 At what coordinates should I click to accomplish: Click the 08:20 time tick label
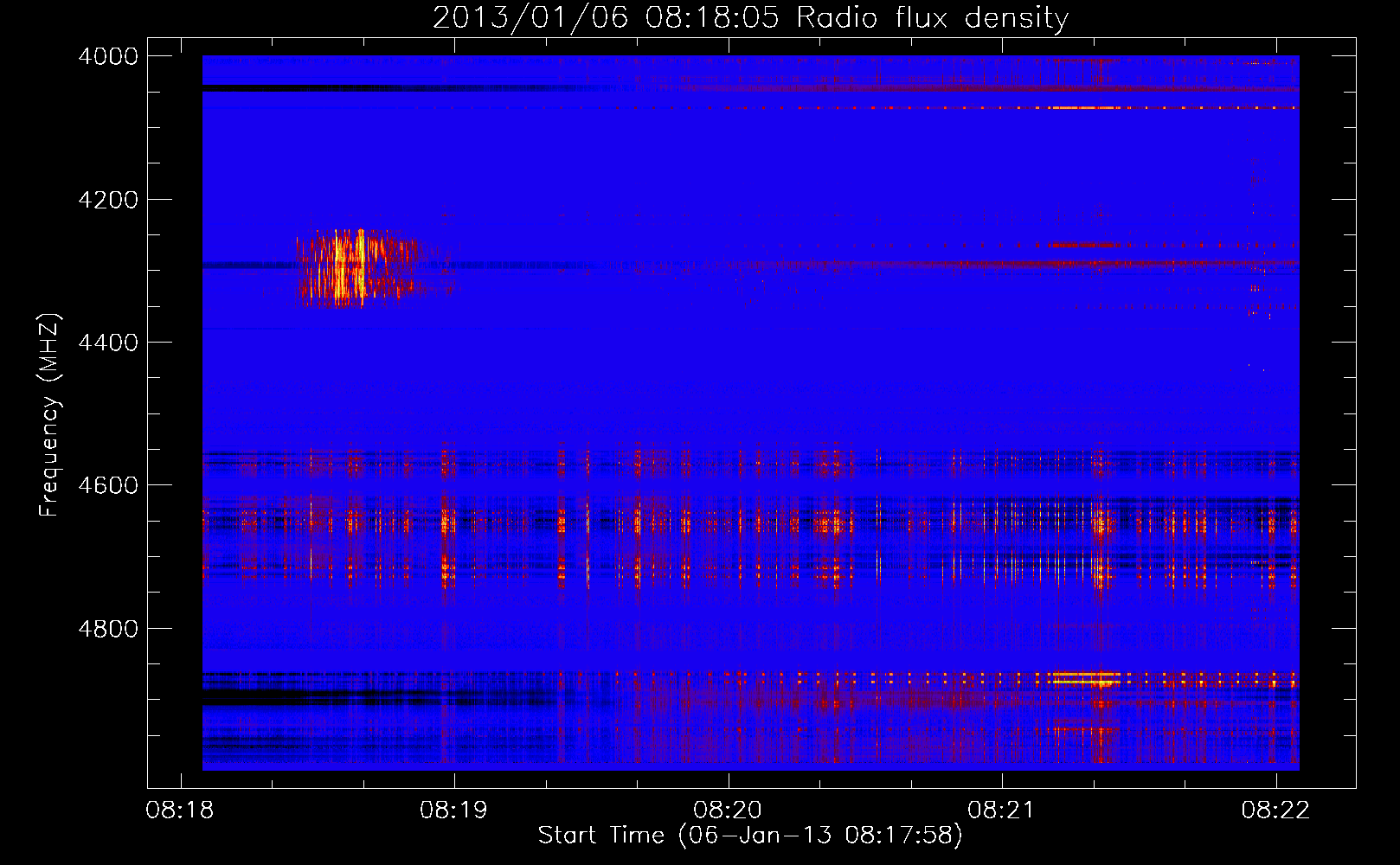coord(728,811)
